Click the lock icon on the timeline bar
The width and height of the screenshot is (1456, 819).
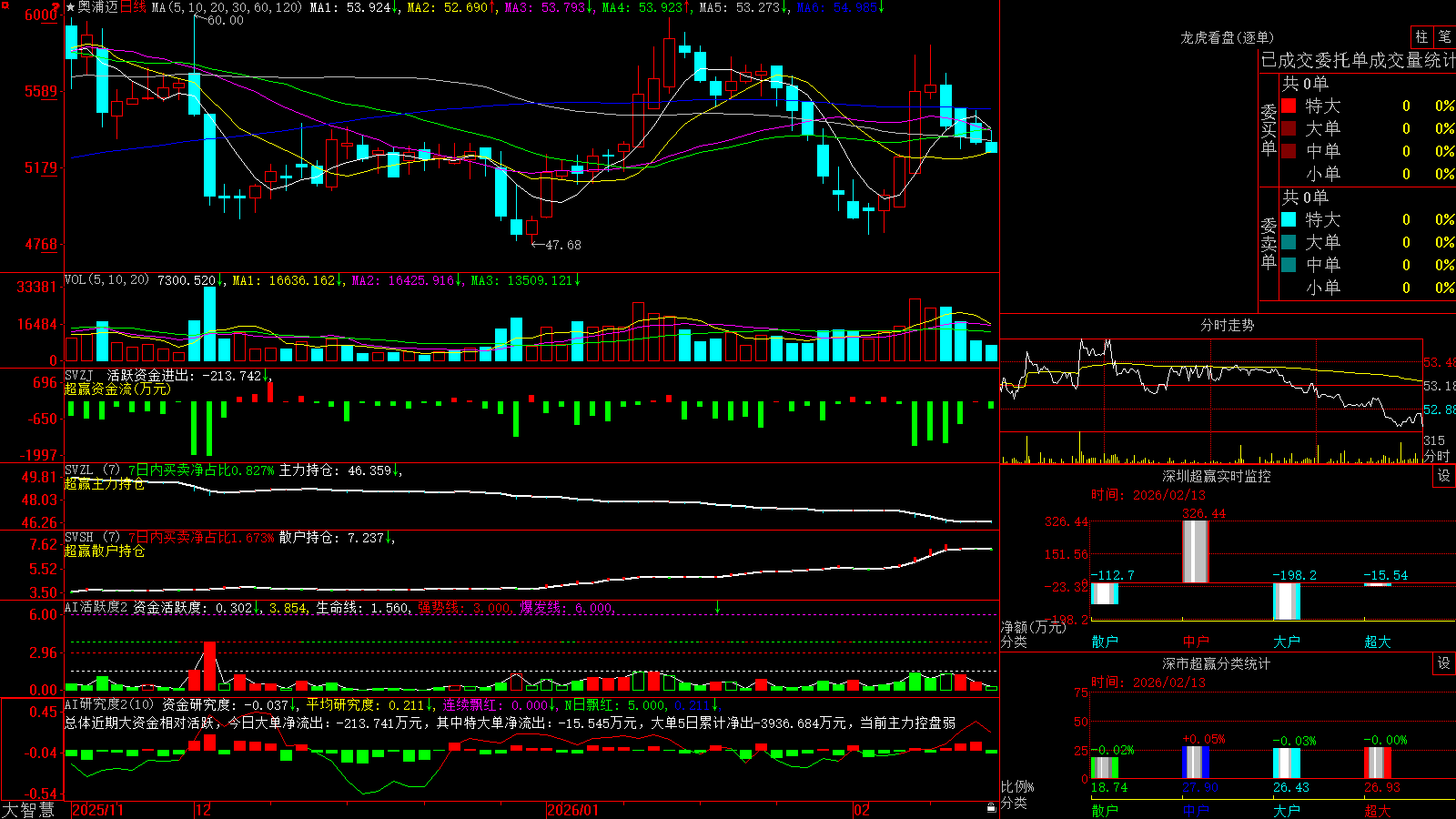pyautogui.click(x=991, y=808)
